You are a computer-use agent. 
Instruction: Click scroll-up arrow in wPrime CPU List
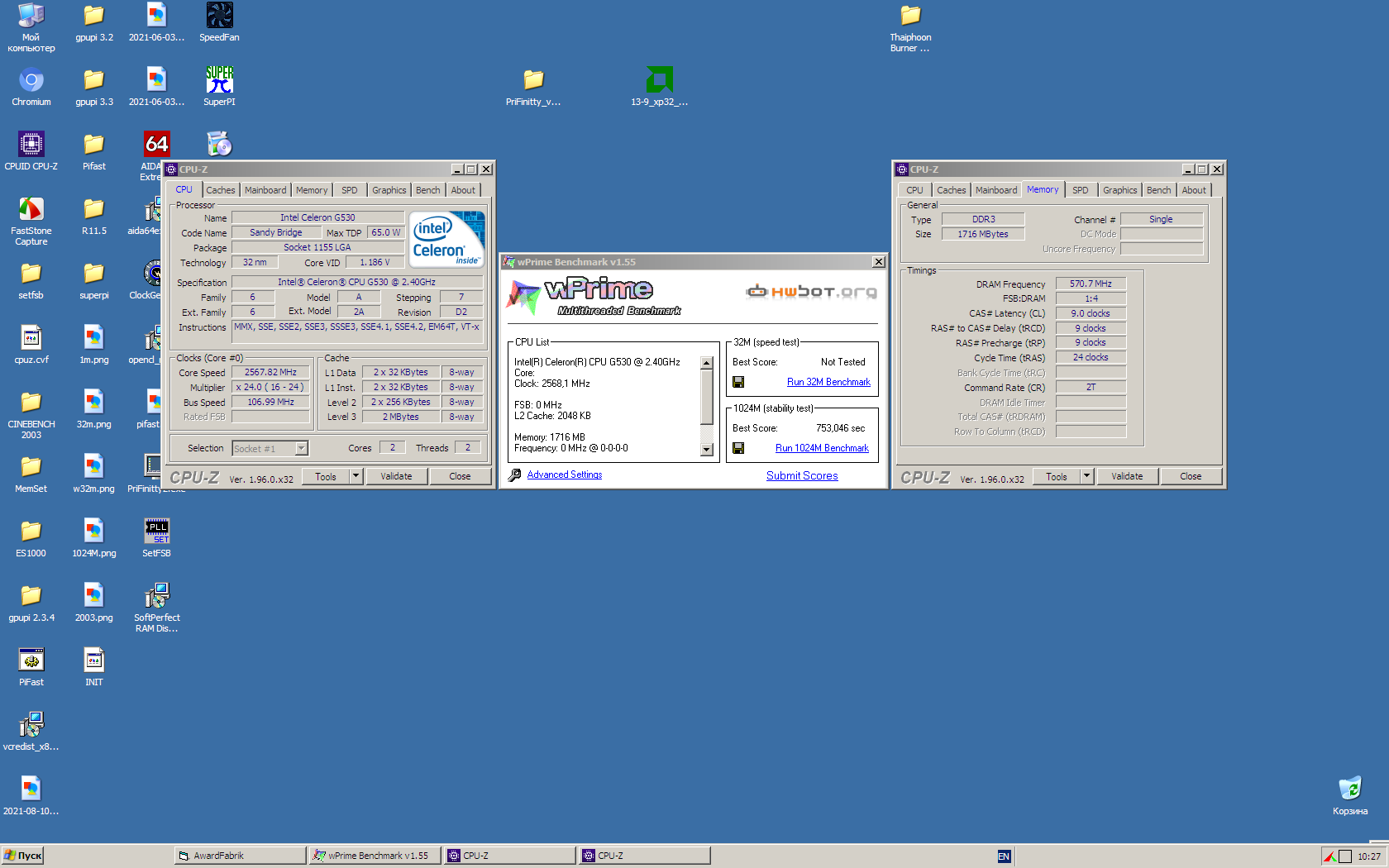706,363
